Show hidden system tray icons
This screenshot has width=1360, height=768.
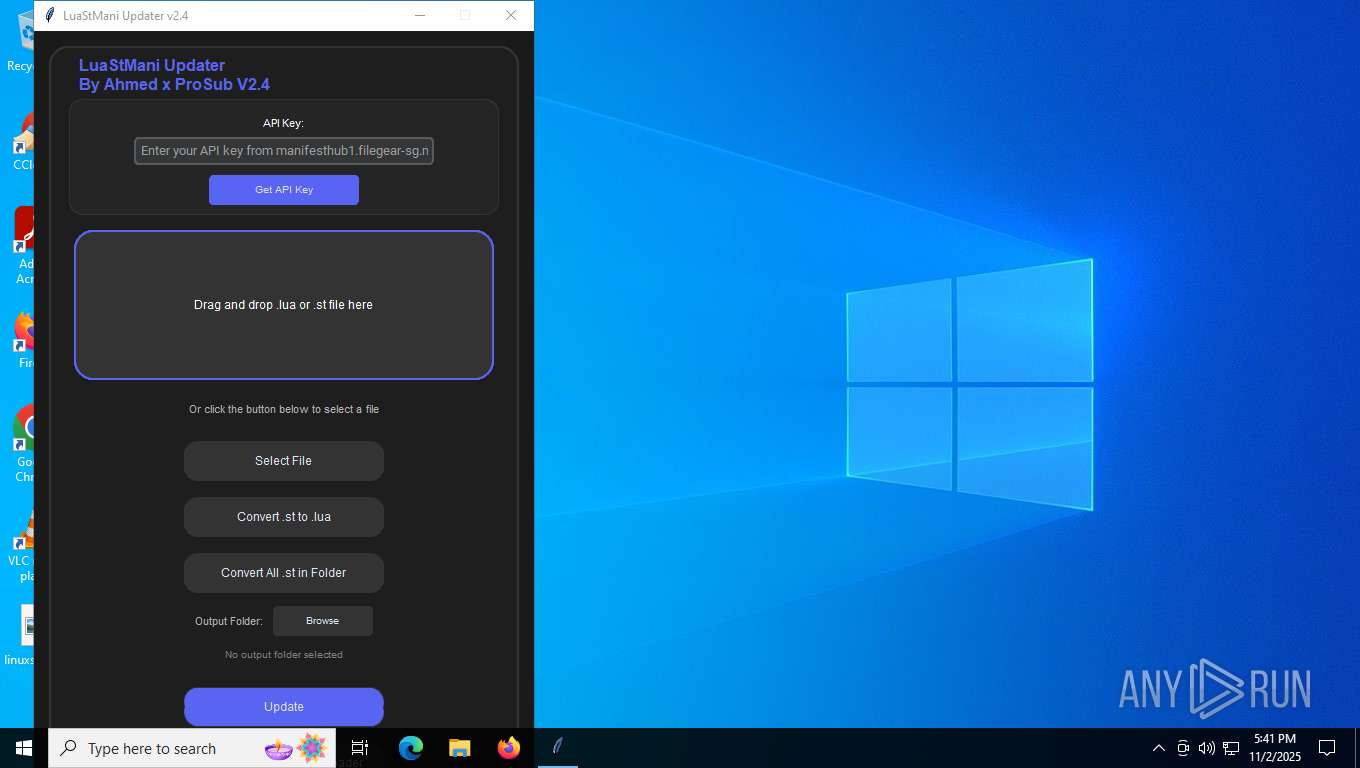(1159, 748)
